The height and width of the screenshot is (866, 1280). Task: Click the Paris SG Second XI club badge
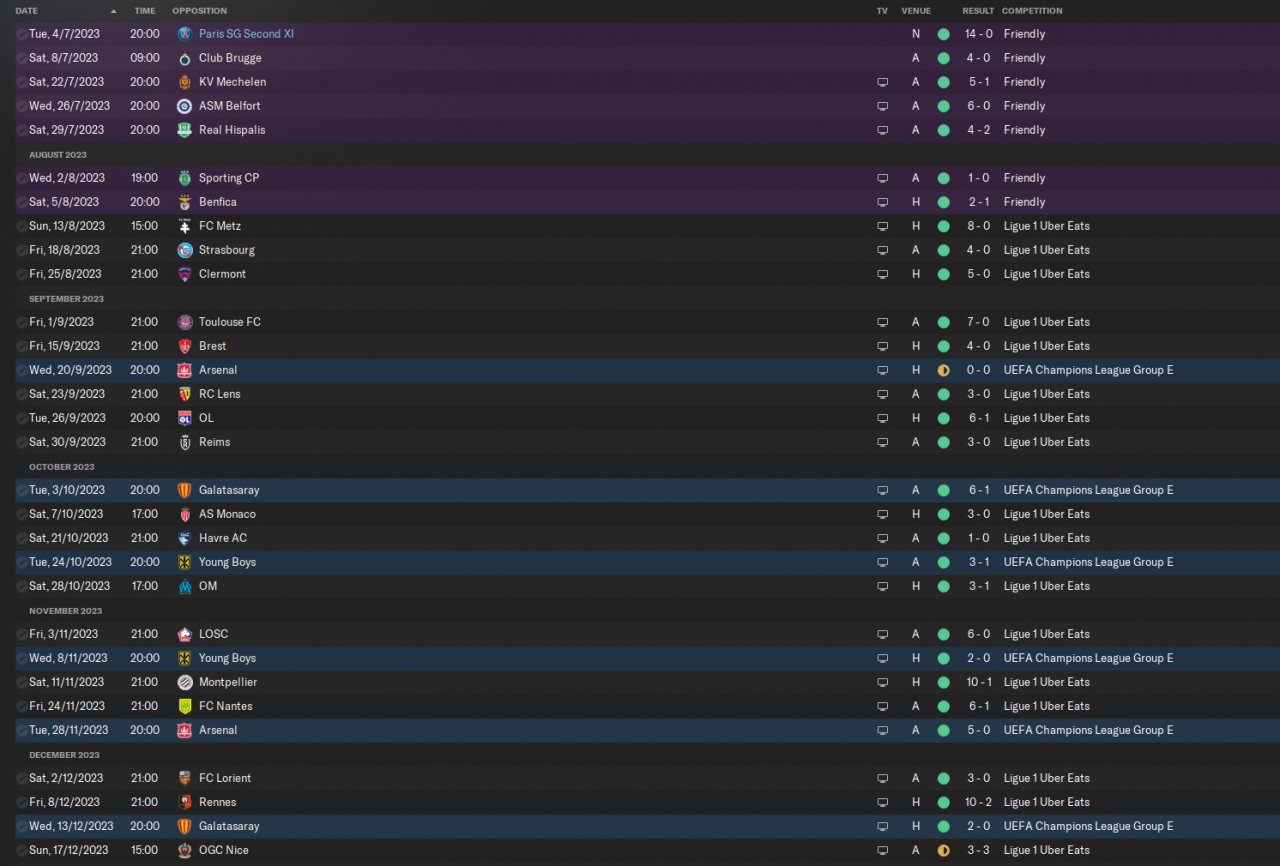184,34
